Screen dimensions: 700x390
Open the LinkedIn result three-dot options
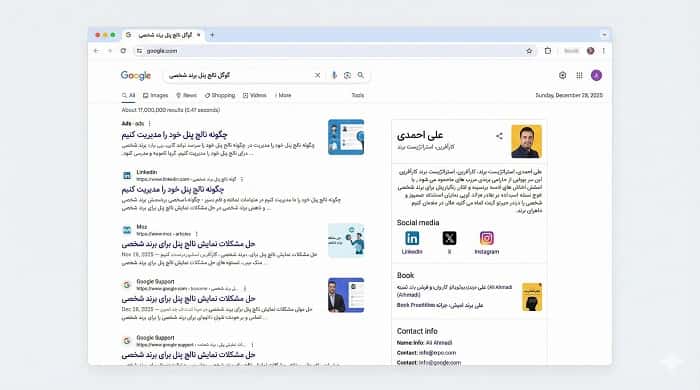(x=242, y=179)
